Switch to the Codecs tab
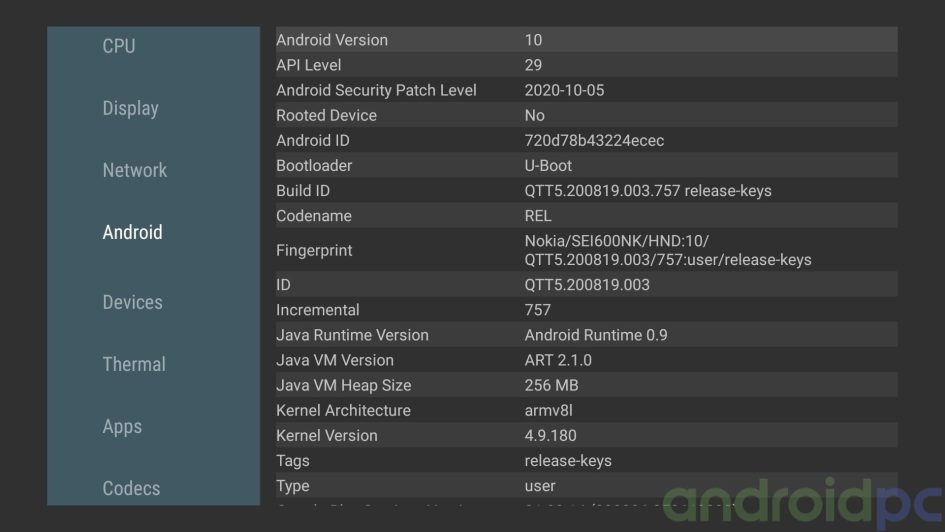945x532 pixels. pos(131,488)
